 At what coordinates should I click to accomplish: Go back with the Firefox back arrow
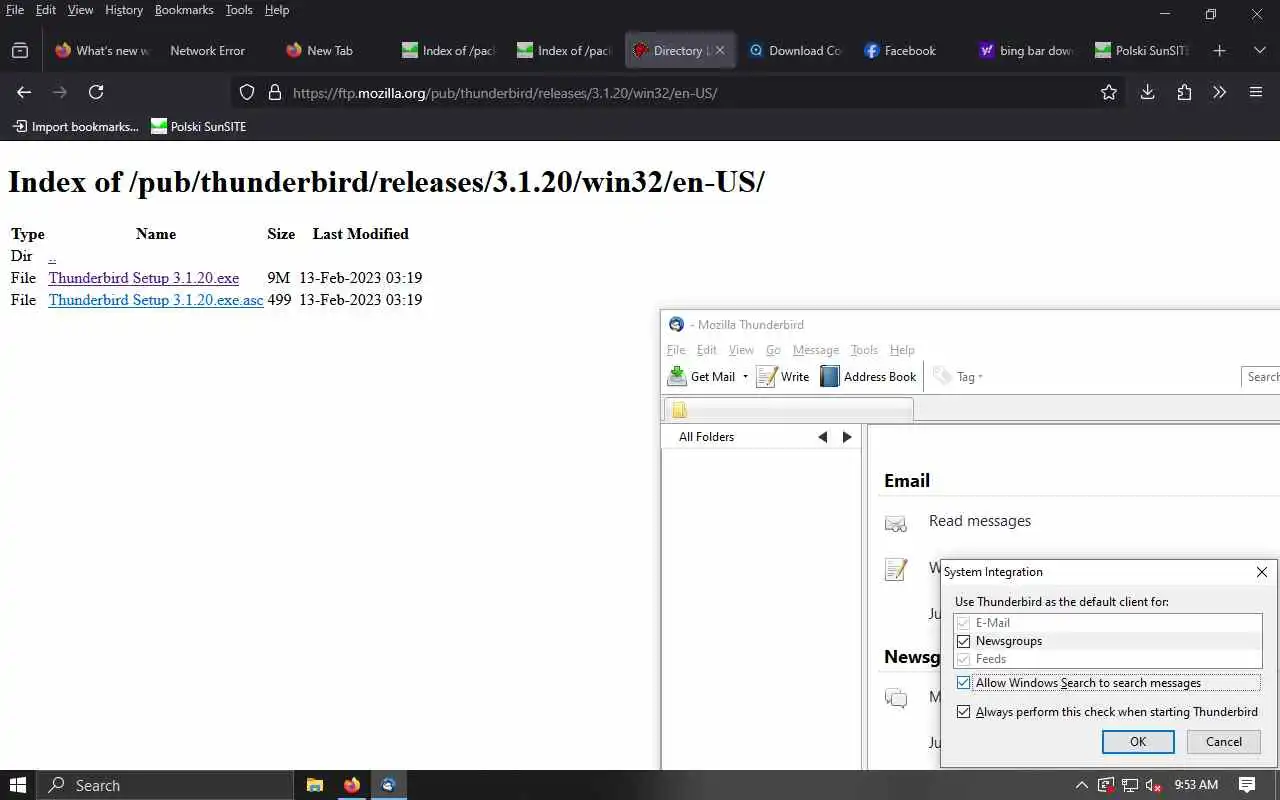(x=24, y=92)
